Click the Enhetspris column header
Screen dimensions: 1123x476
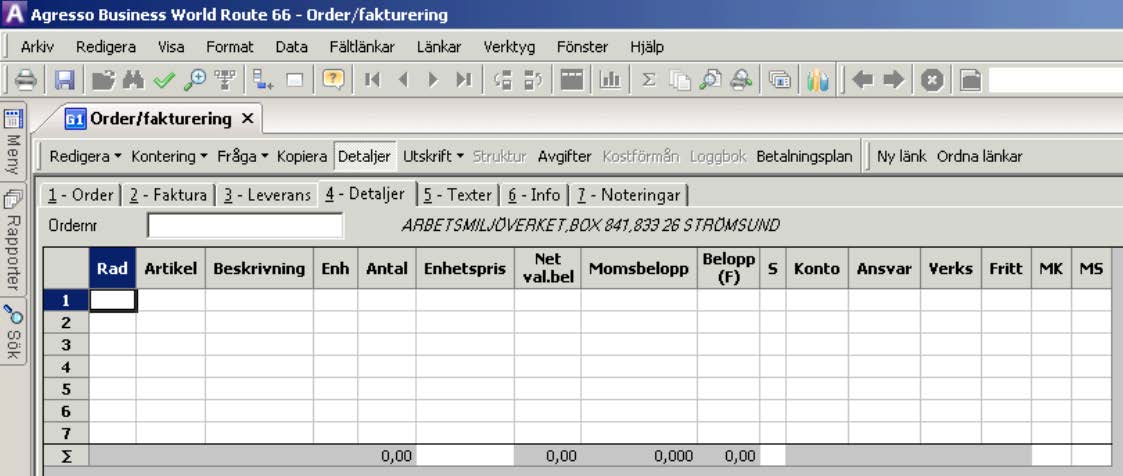click(465, 268)
